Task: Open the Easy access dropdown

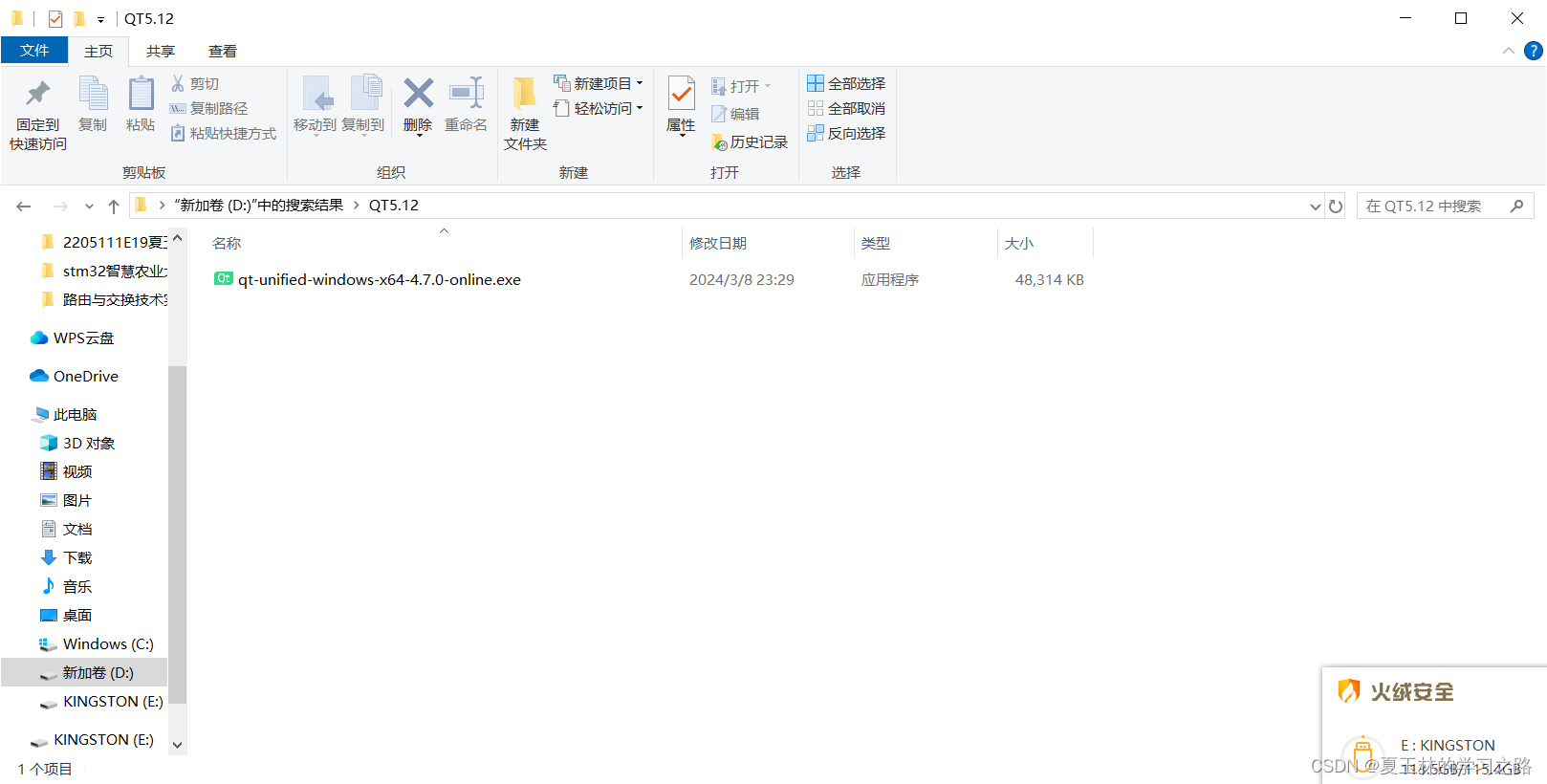Action: pyautogui.click(x=599, y=109)
